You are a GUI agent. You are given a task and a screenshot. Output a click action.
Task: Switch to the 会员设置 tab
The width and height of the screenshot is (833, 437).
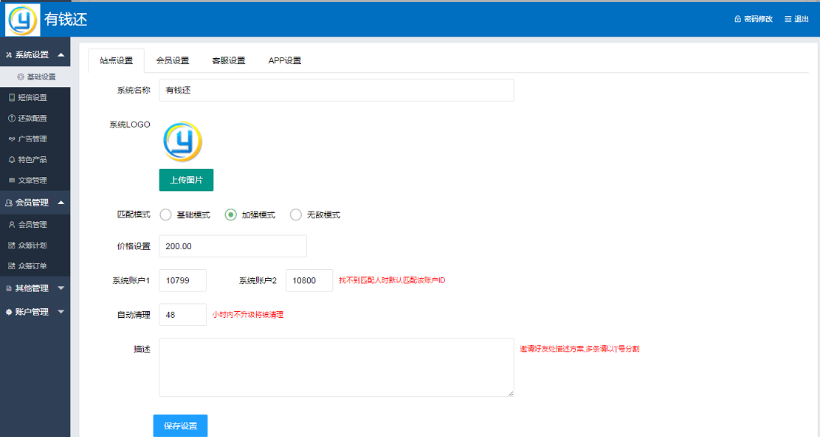tap(173, 61)
